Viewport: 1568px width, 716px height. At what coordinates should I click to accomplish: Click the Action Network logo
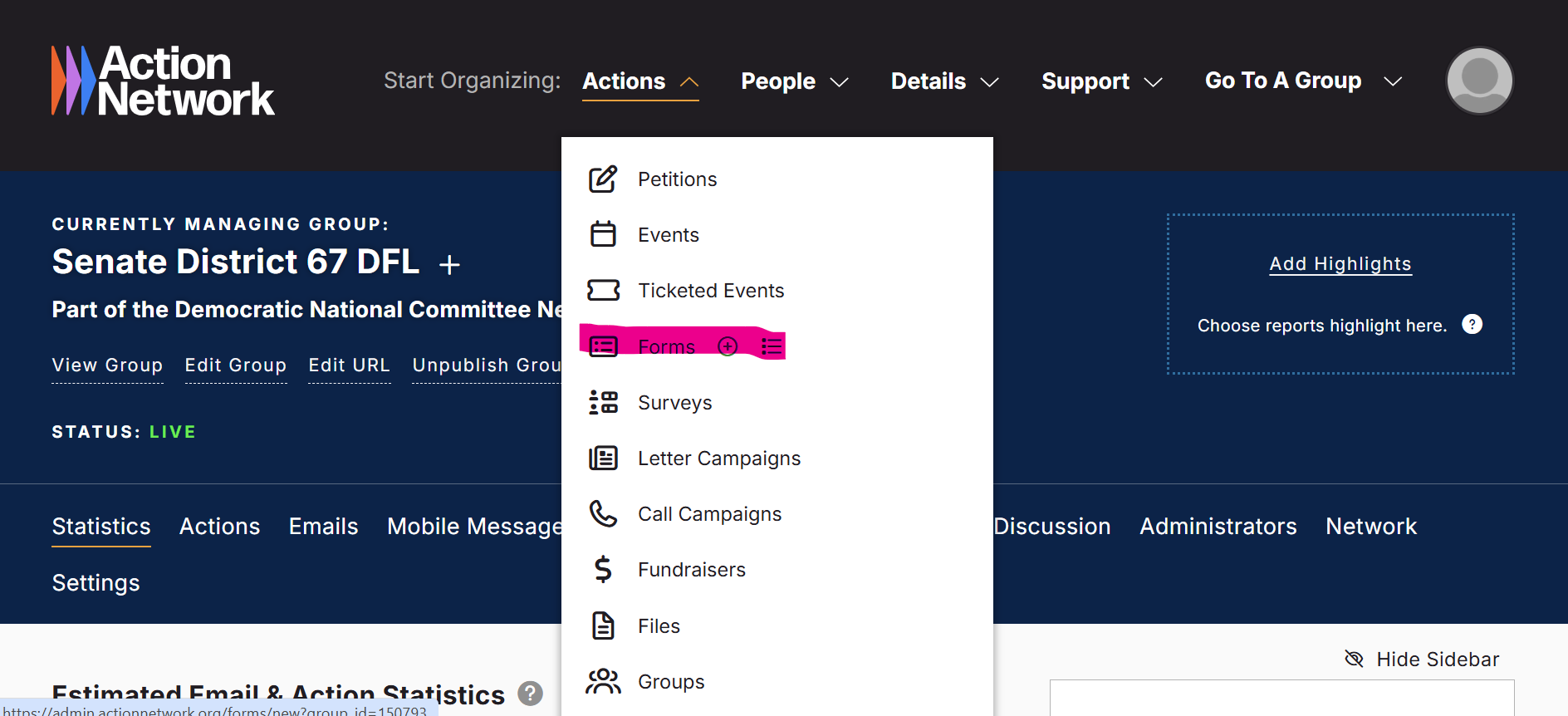tap(163, 81)
